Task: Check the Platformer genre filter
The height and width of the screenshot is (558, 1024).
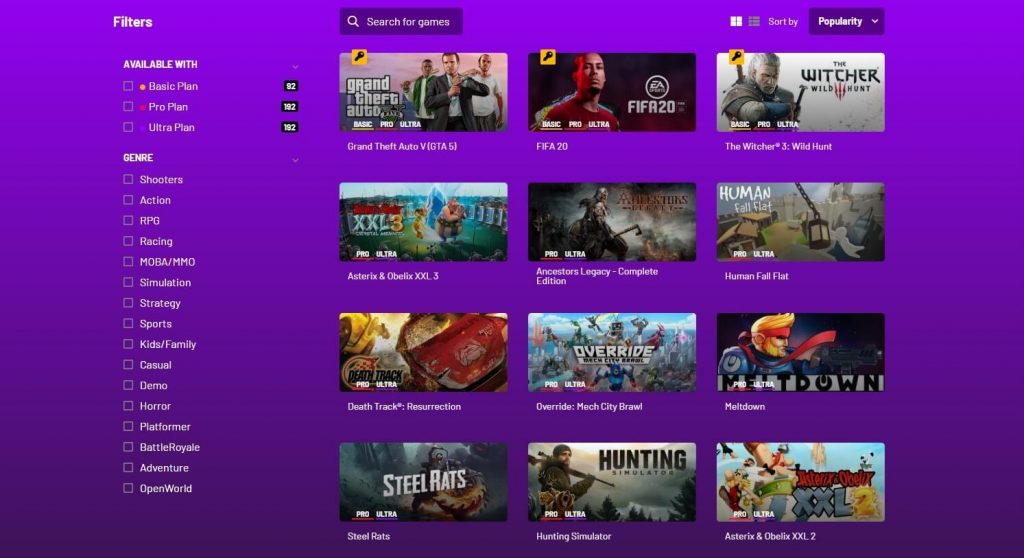Action: [x=128, y=426]
